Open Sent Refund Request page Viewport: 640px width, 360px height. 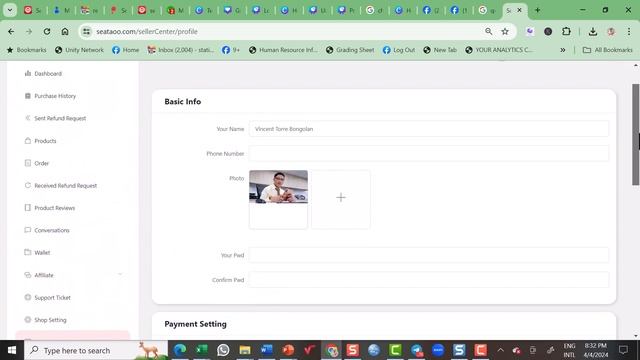(55, 118)
